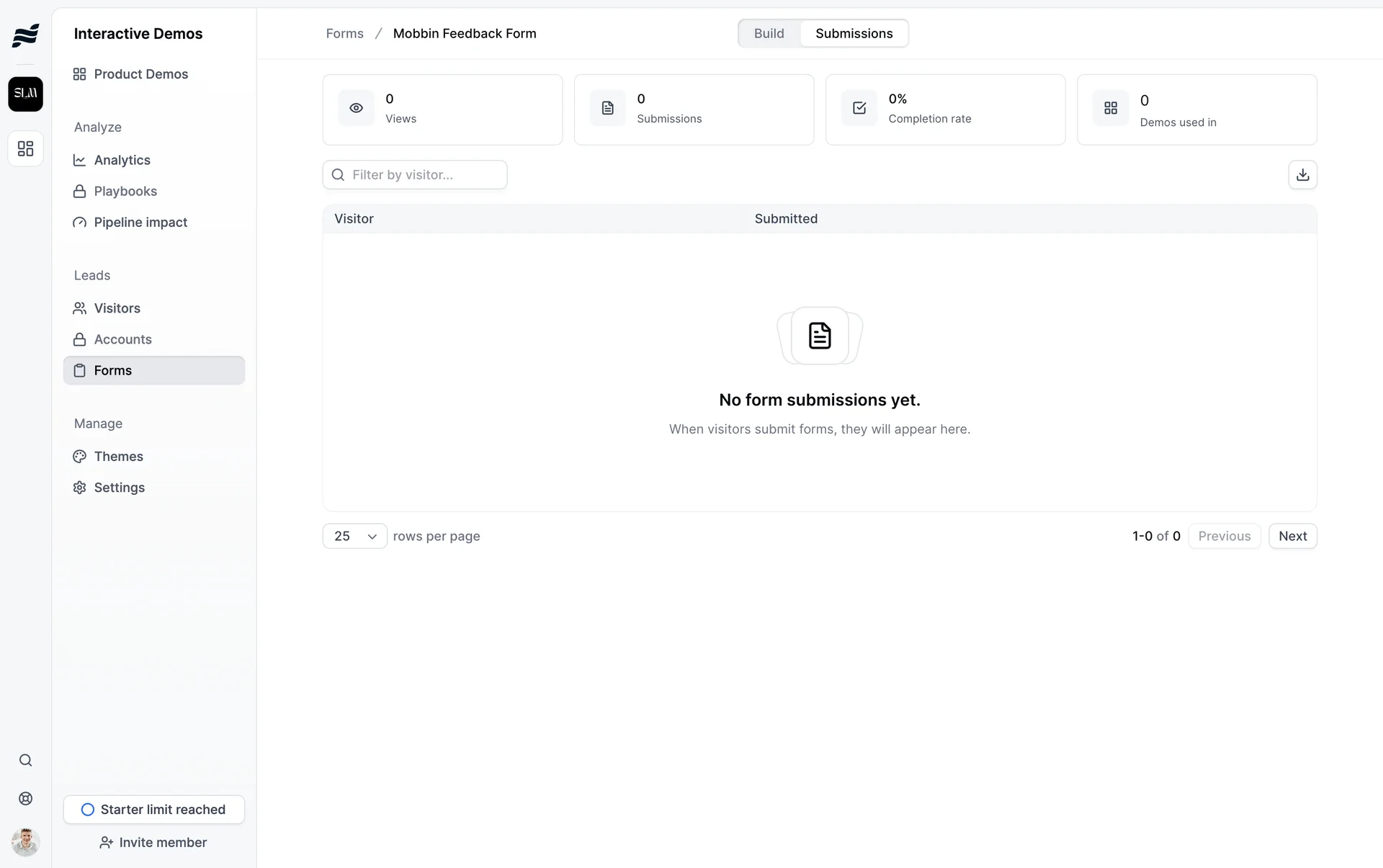Click the Completion rate check icon

click(859, 108)
